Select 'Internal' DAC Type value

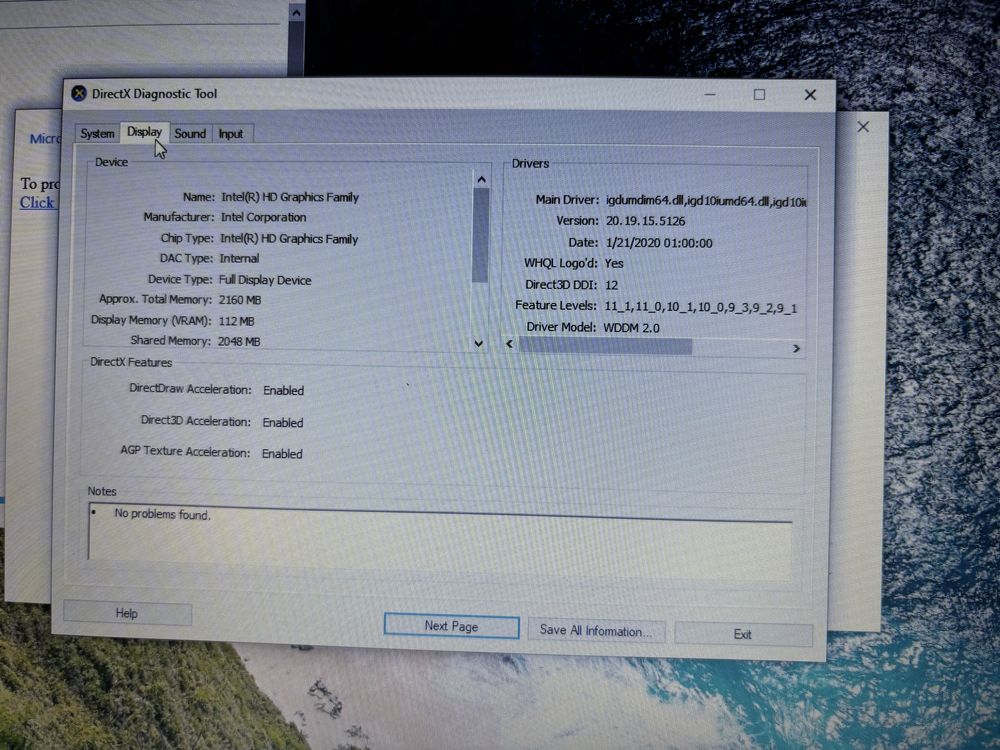point(239,258)
